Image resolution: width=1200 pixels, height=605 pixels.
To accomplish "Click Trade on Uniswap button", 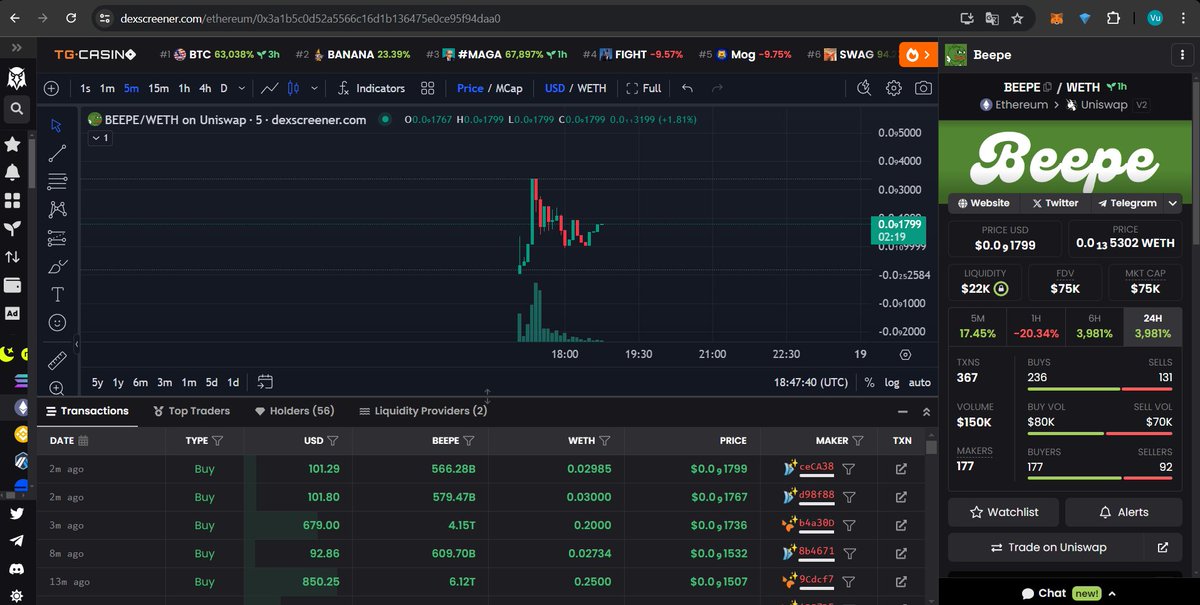I will point(1046,548).
